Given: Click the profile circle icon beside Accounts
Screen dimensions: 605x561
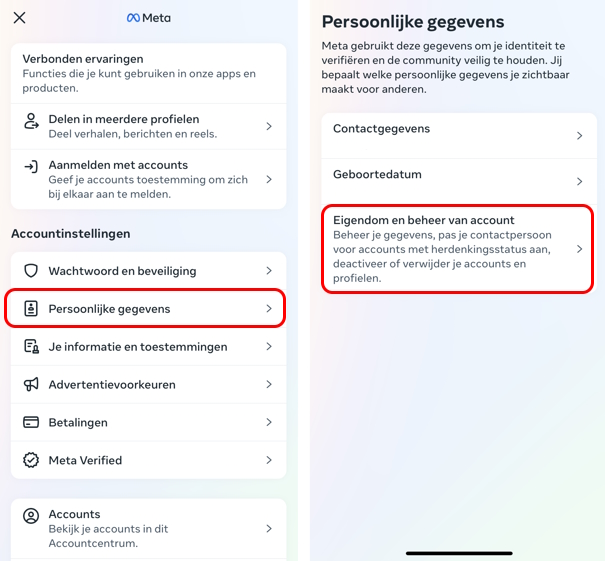Looking at the screenshot, I should pos(31,516).
